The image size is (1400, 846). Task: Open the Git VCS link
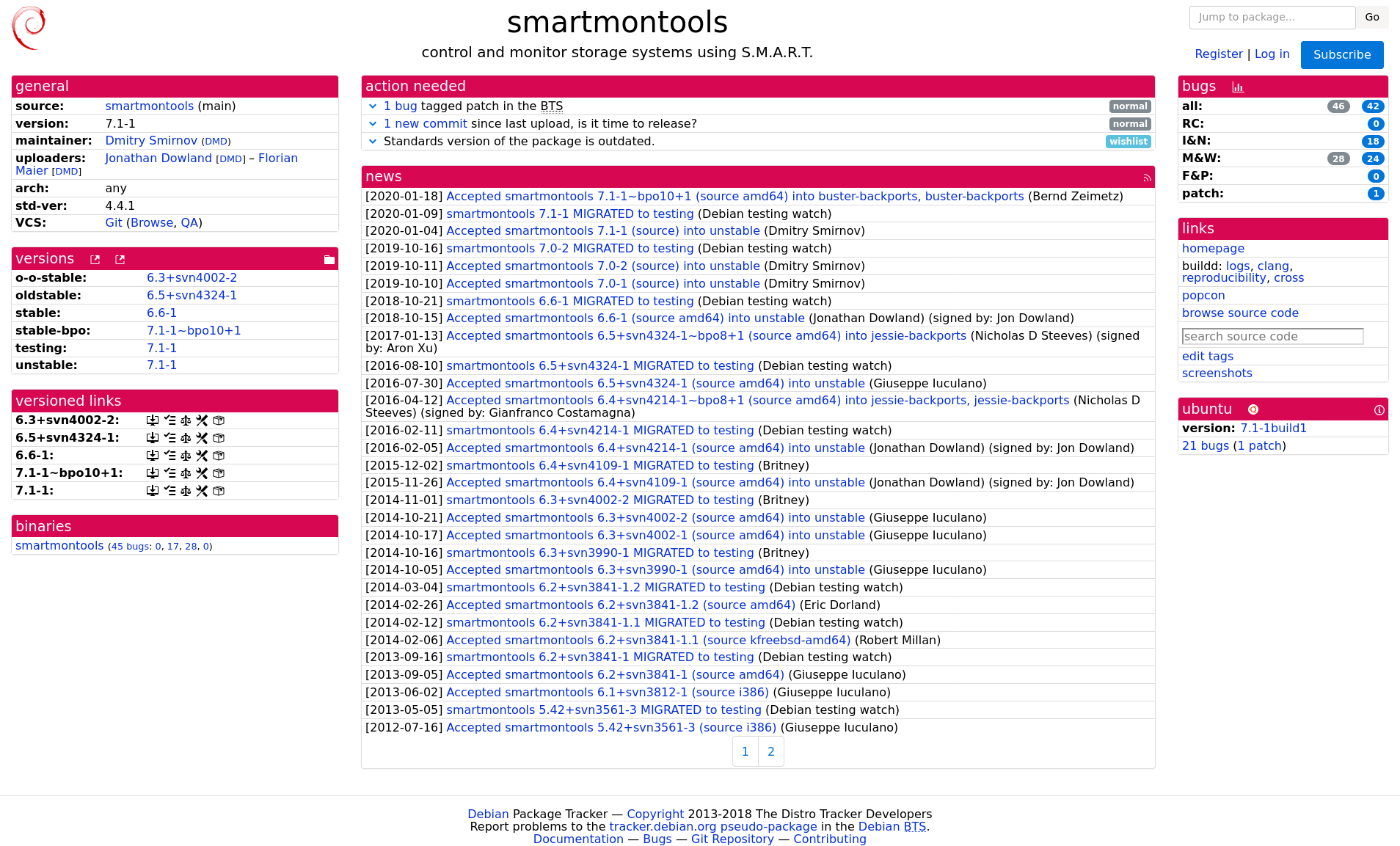pos(114,223)
